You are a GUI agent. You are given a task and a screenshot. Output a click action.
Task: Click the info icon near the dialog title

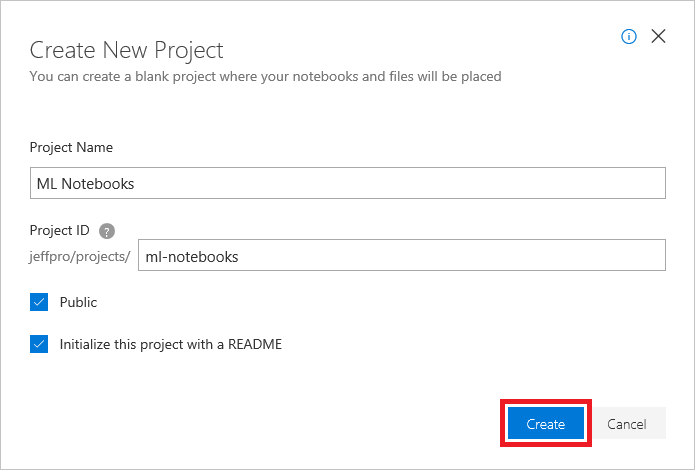[x=629, y=37]
